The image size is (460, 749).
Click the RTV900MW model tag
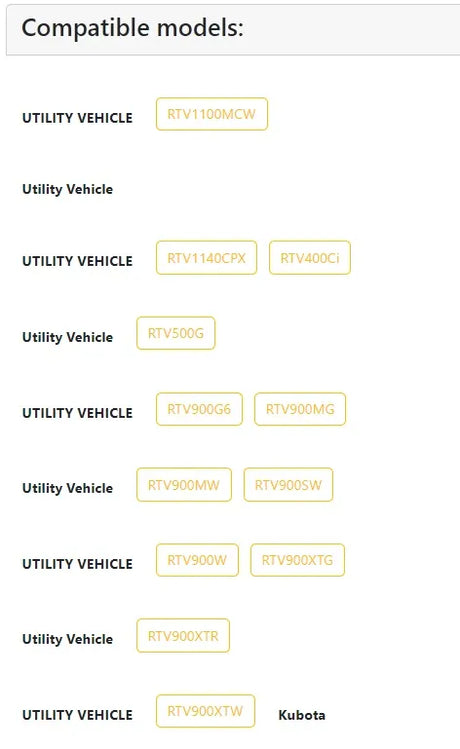tap(184, 485)
